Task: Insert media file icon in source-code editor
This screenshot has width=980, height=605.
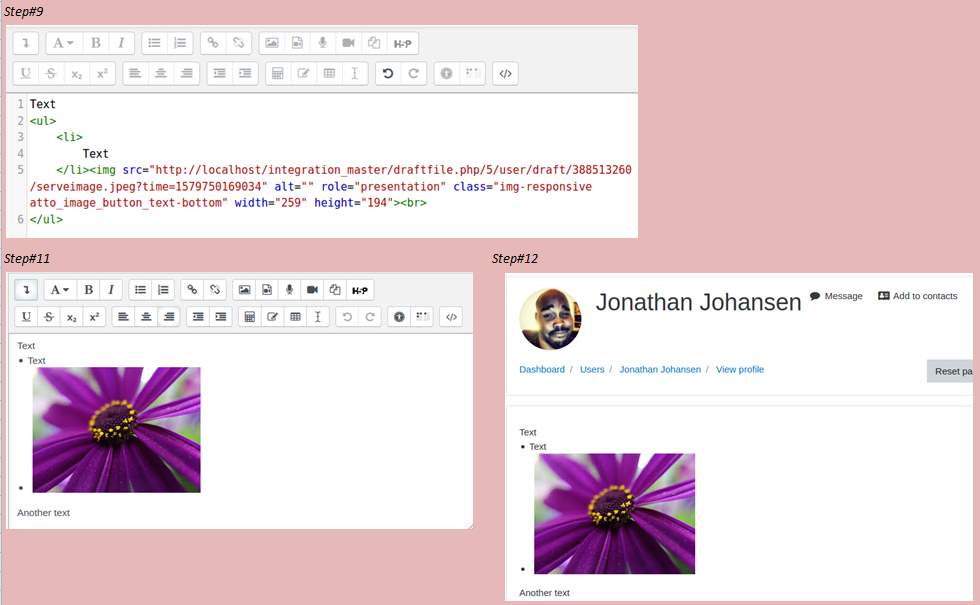Action: click(x=298, y=43)
